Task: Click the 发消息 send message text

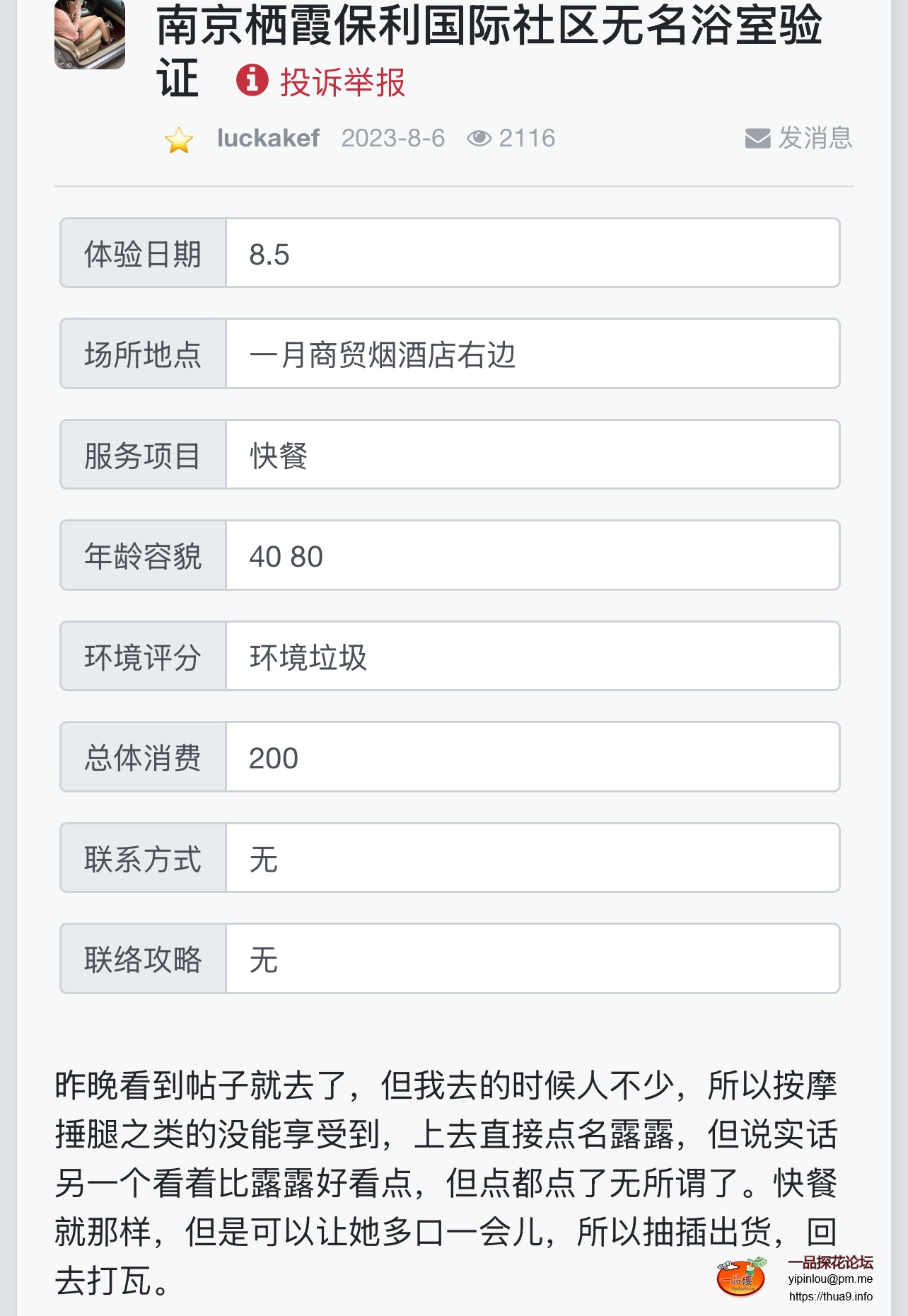Action: (x=815, y=138)
